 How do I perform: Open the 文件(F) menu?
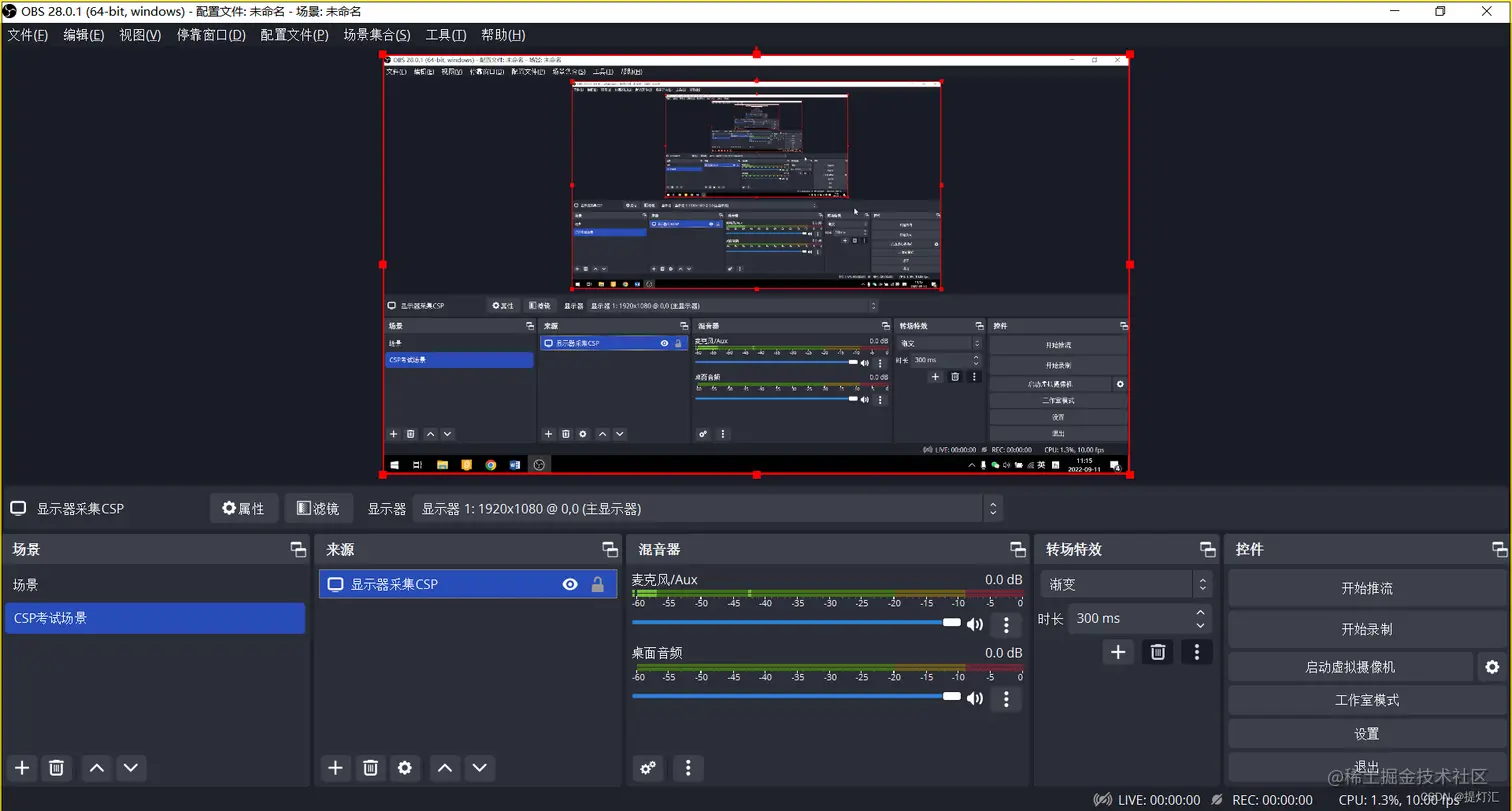point(28,35)
